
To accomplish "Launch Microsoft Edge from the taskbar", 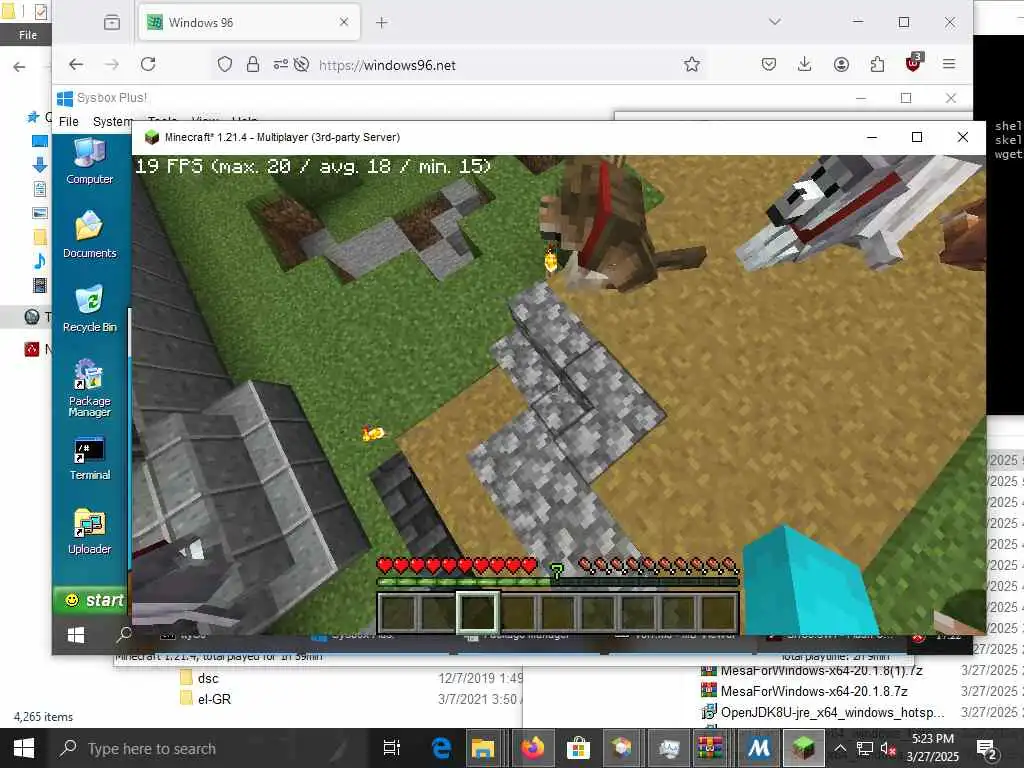I will (442, 748).
